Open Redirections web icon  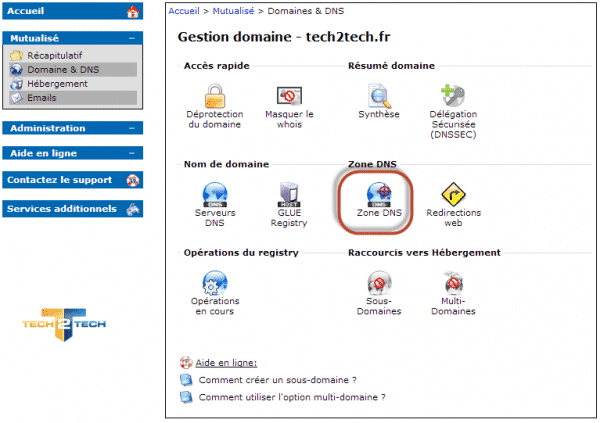point(453,194)
